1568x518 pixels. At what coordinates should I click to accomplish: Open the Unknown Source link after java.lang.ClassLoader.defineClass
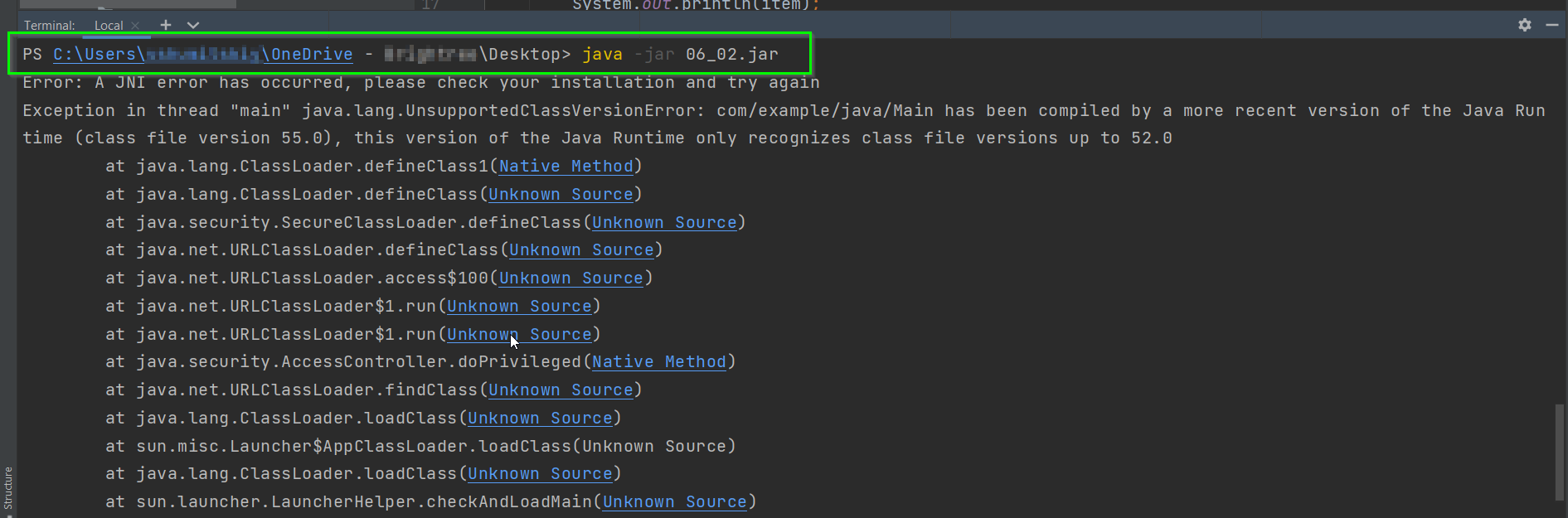pos(561,194)
